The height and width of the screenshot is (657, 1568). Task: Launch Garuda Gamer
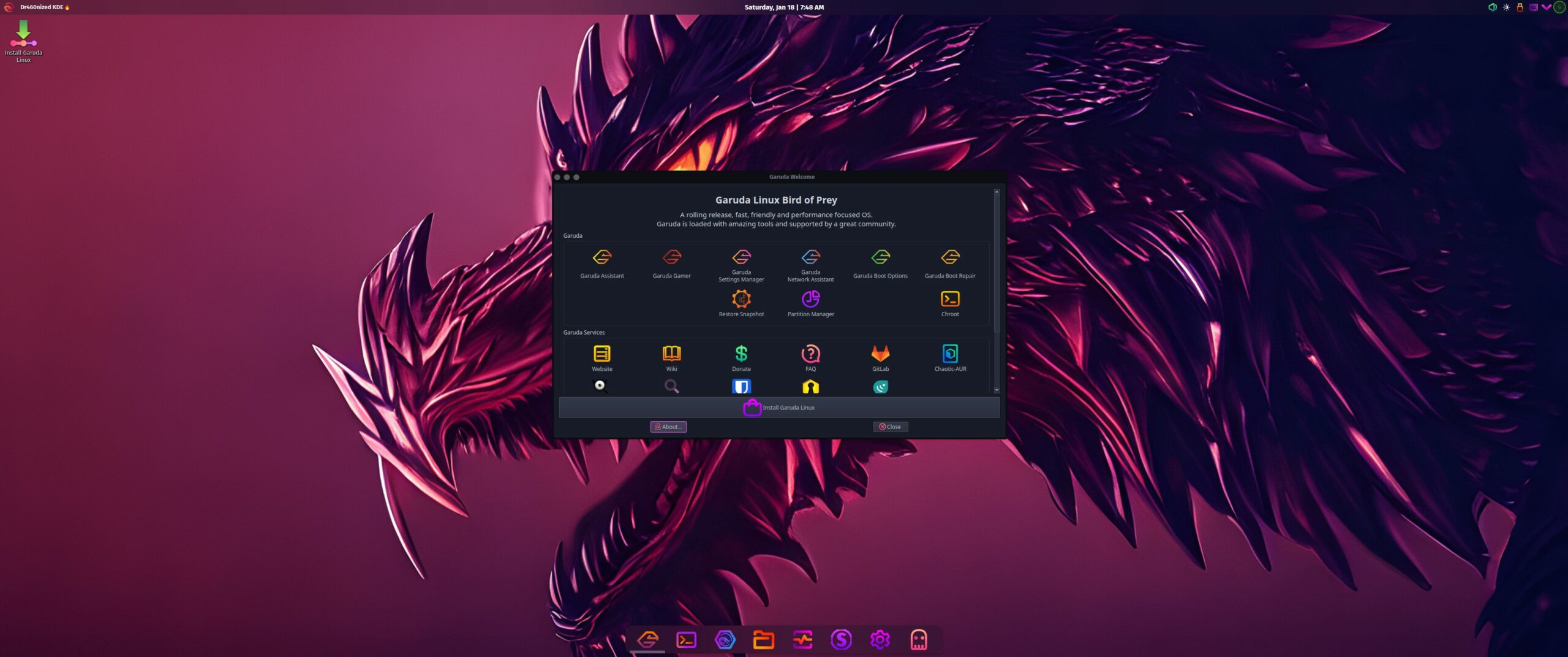671,264
